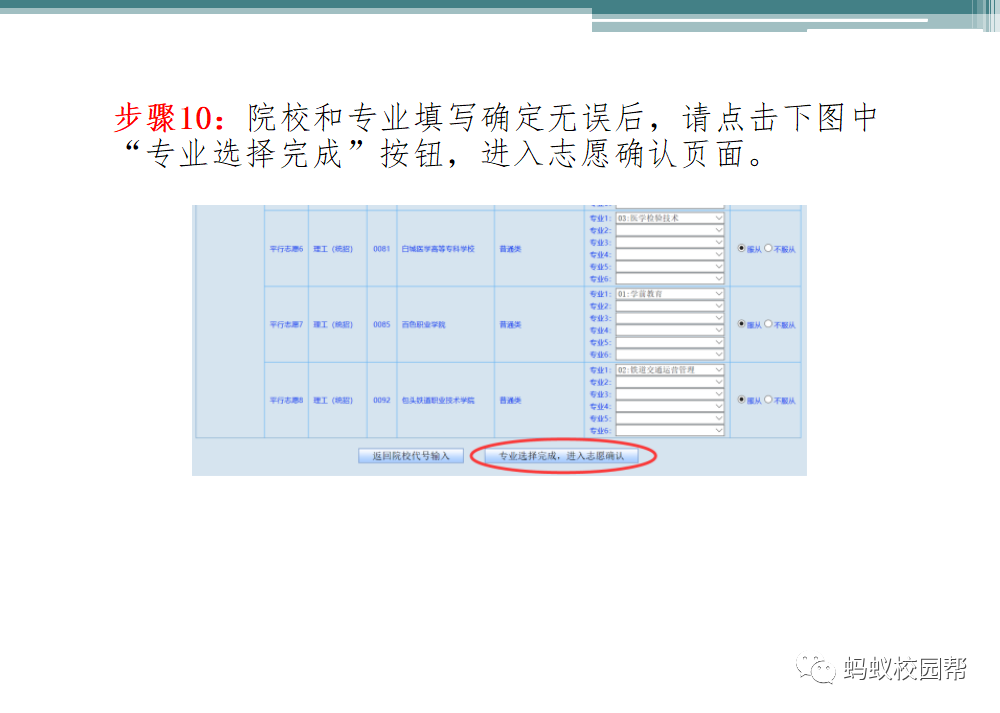Screen dimensions: 1000x713
Task: Click school name 白城医学高等专科学校
Action: click(x=437, y=248)
